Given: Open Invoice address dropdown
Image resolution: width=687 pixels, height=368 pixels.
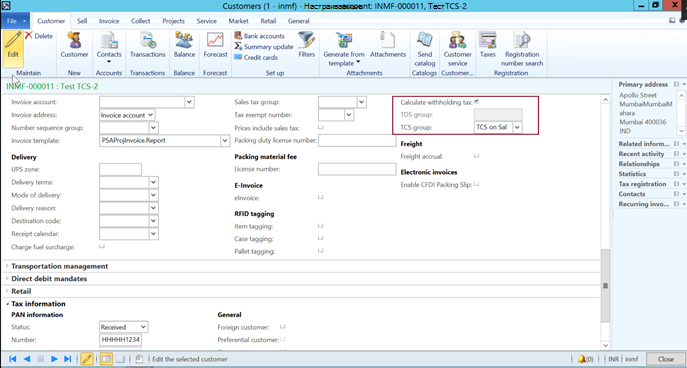Looking at the screenshot, I should [151, 115].
